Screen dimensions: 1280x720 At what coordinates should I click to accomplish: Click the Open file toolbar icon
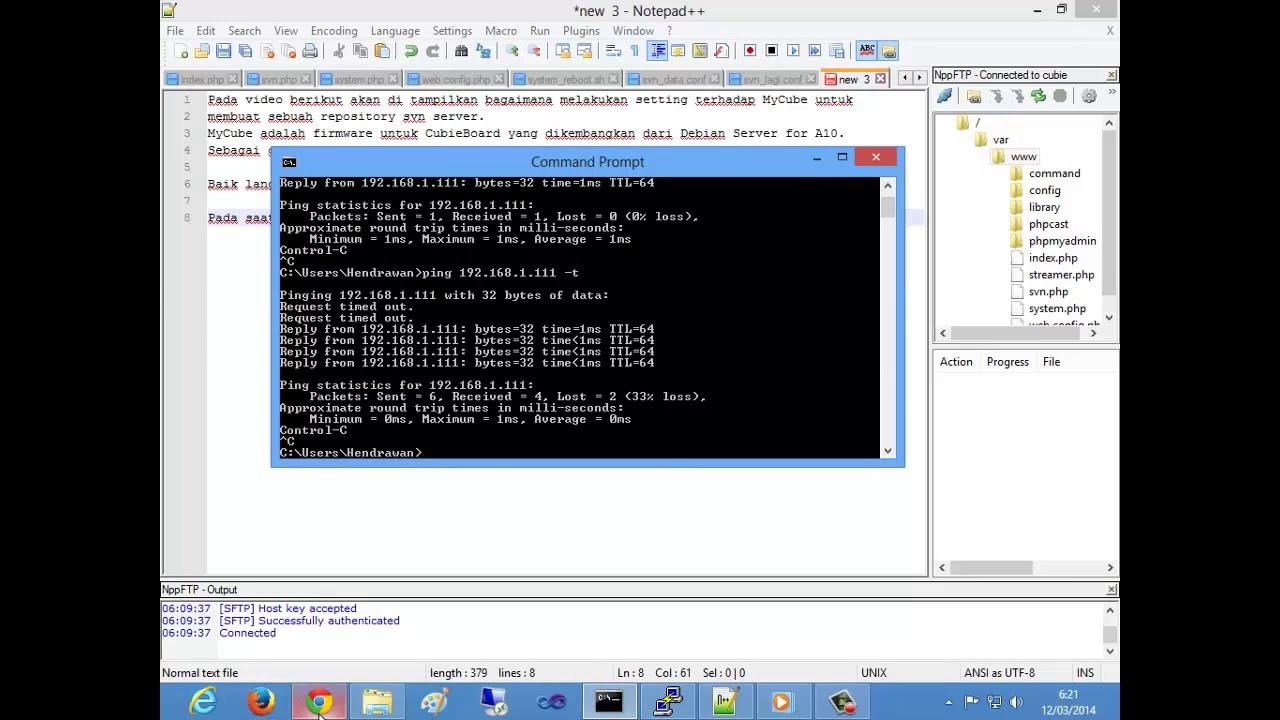point(202,51)
